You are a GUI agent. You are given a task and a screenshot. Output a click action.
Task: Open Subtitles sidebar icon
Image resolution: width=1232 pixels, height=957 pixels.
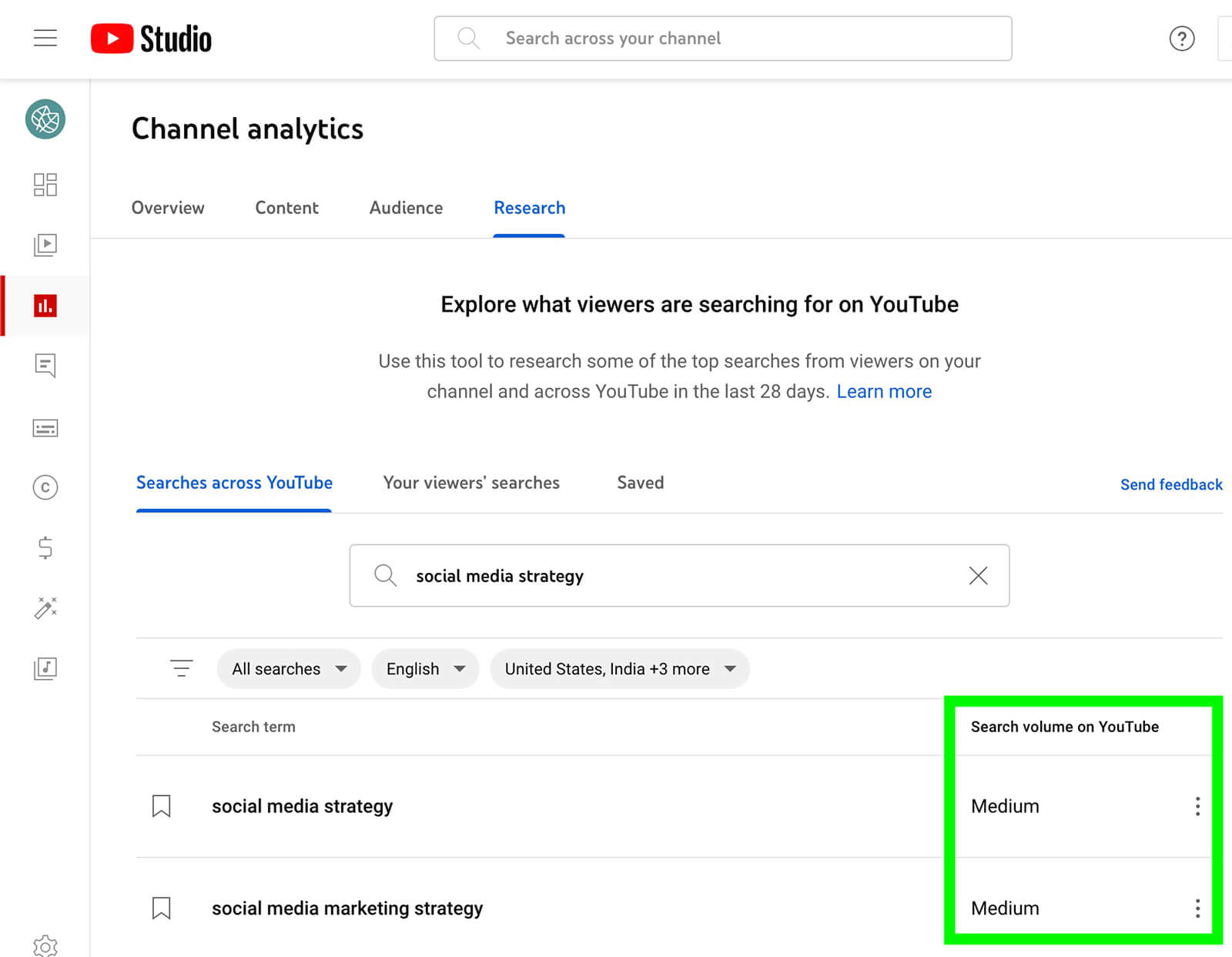pos(45,428)
